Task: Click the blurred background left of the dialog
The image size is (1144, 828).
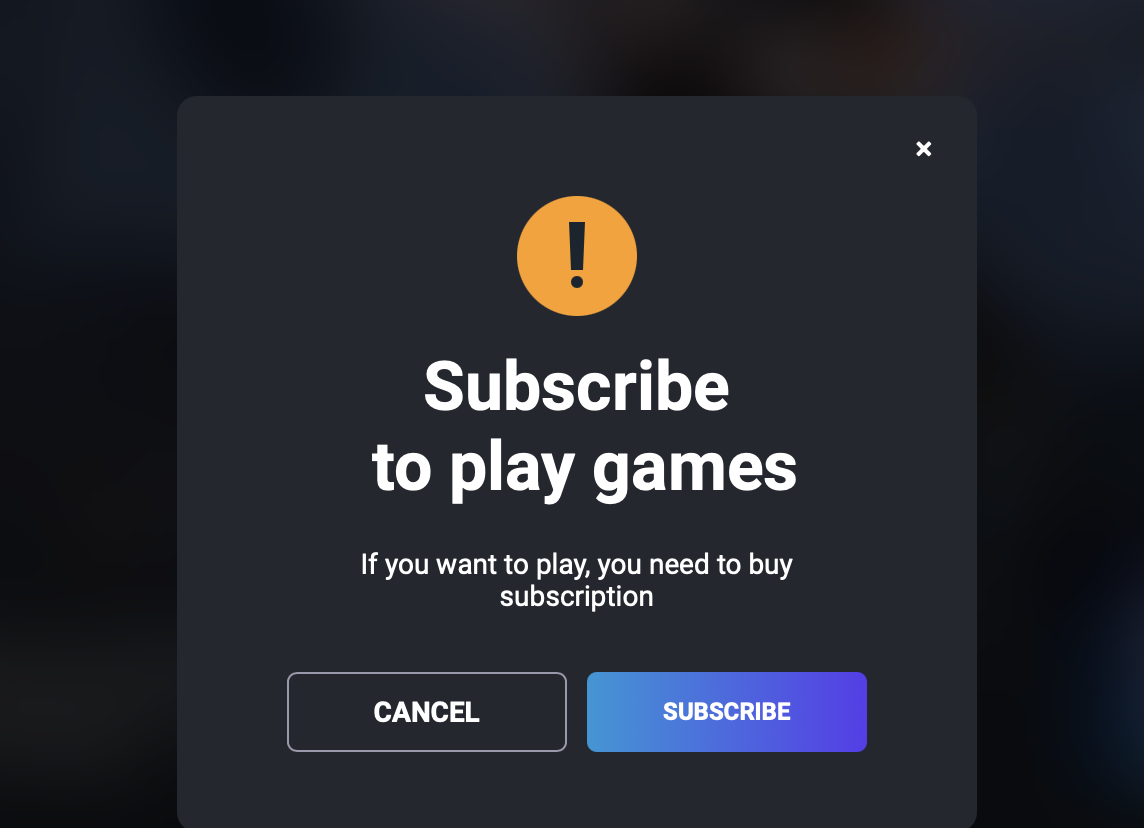Action: click(x=88, y=438)
